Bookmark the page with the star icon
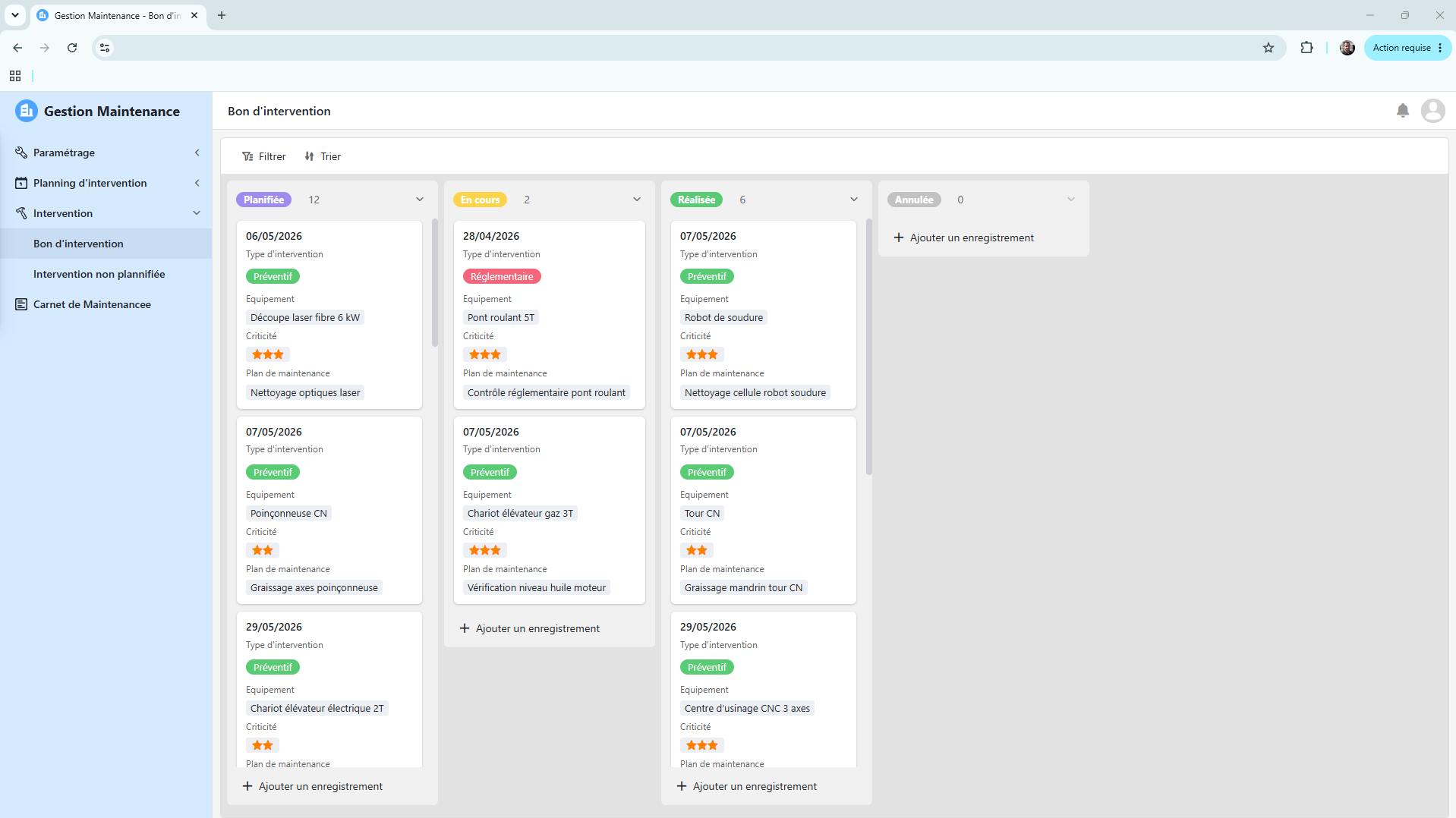This screenshot has height=818, width=1456. click(1268, 48)
